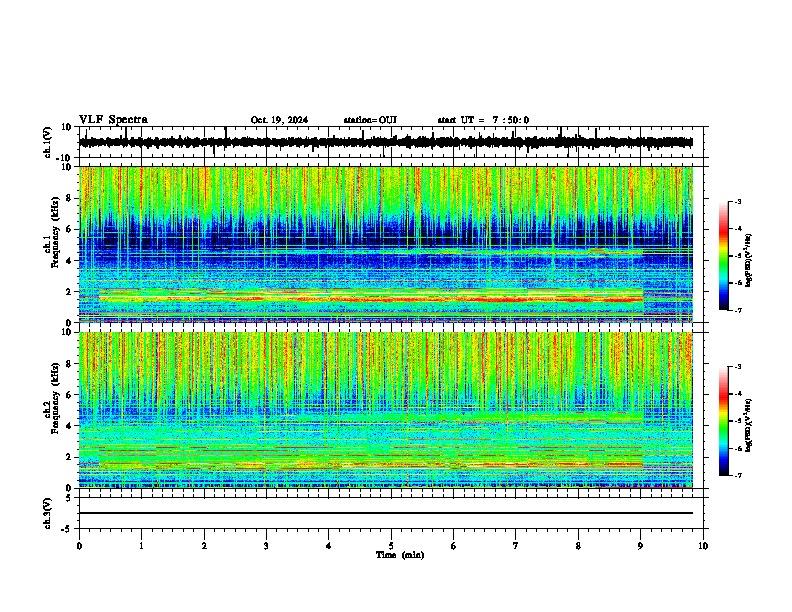Click the 'start UT = 7:50:0' label
This screenshot has height=612, width=792.
tap(483, 120)
